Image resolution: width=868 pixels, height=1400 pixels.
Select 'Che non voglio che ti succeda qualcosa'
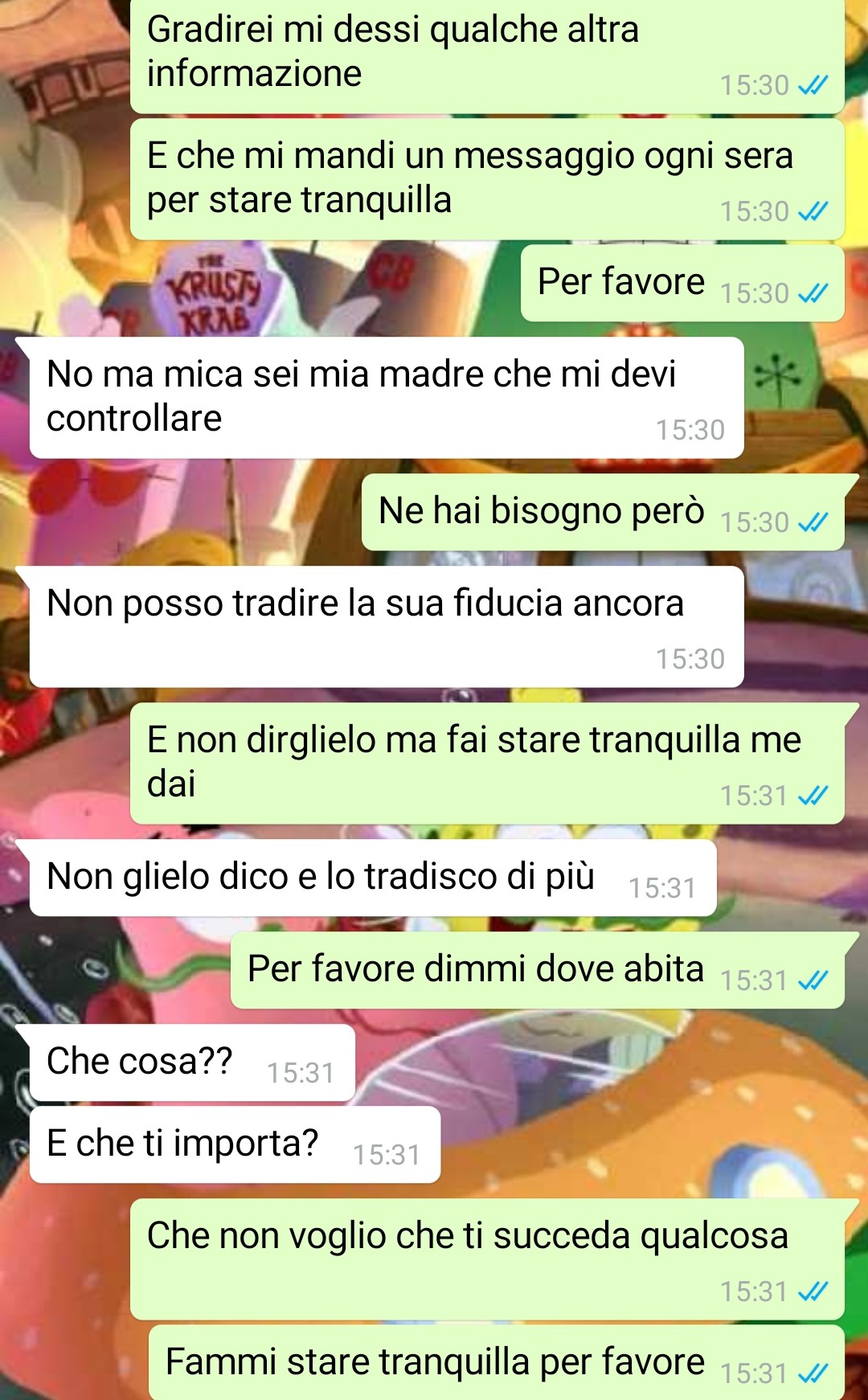[x=487, y=1259]
